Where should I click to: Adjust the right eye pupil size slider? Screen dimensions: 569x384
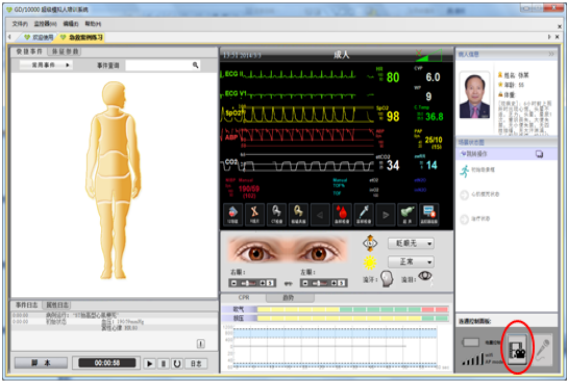[252, 283]
